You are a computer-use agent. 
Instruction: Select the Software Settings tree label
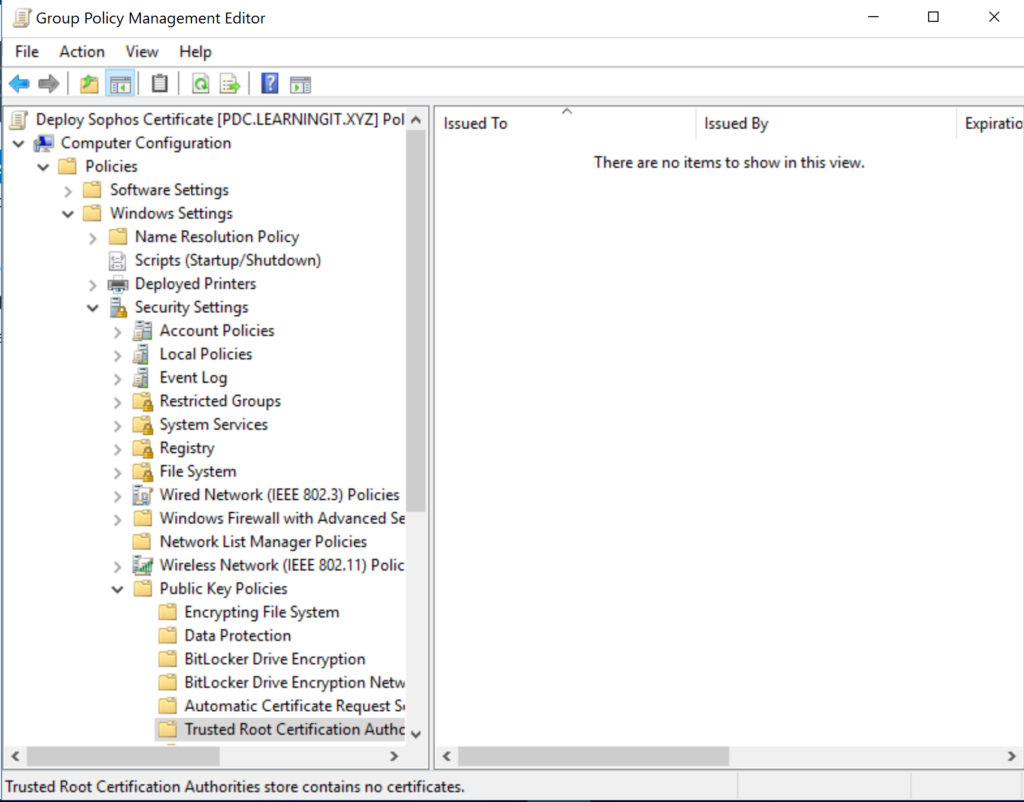[169, 190]
